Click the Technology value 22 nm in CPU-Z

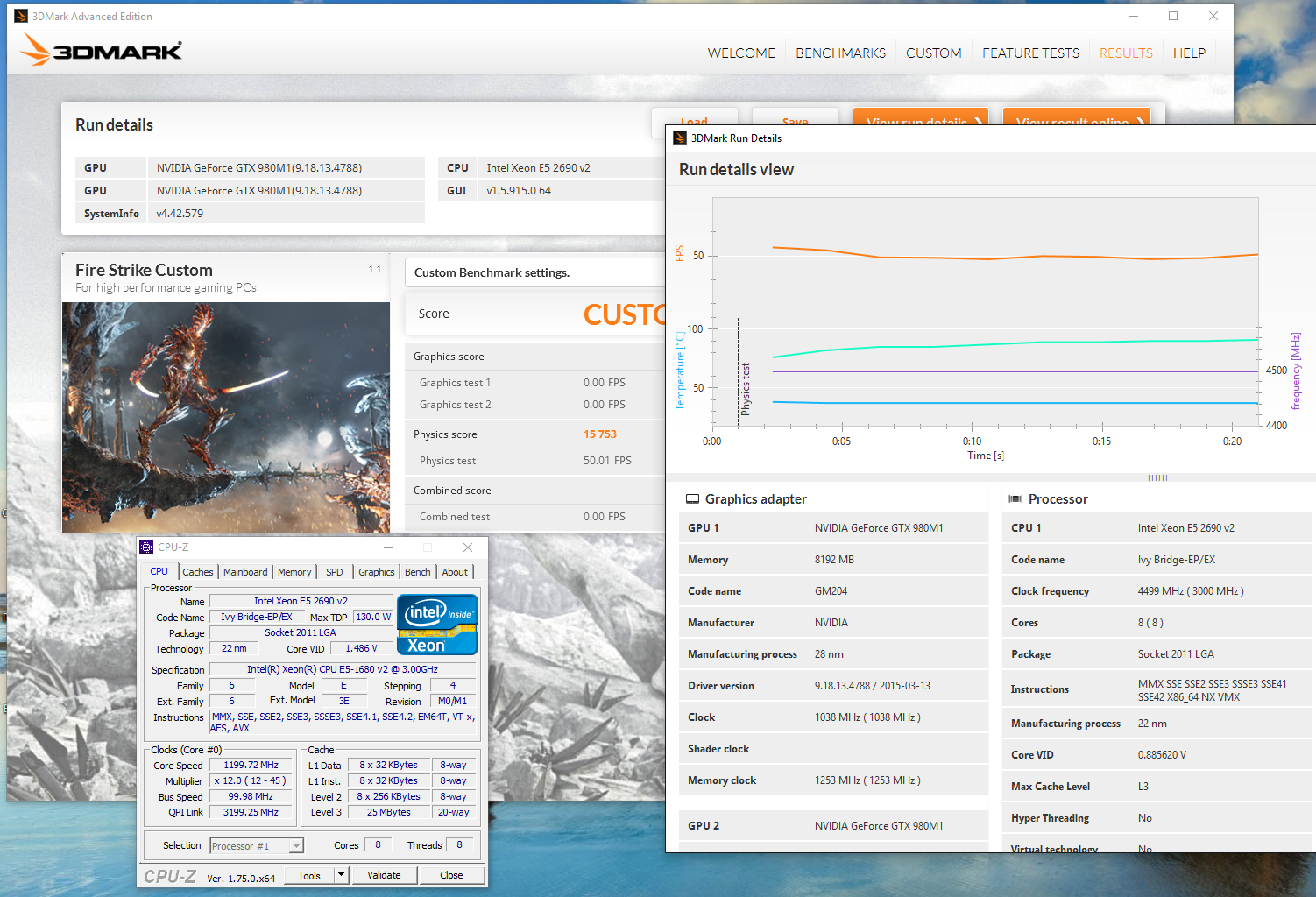click(x=234, y=648)
